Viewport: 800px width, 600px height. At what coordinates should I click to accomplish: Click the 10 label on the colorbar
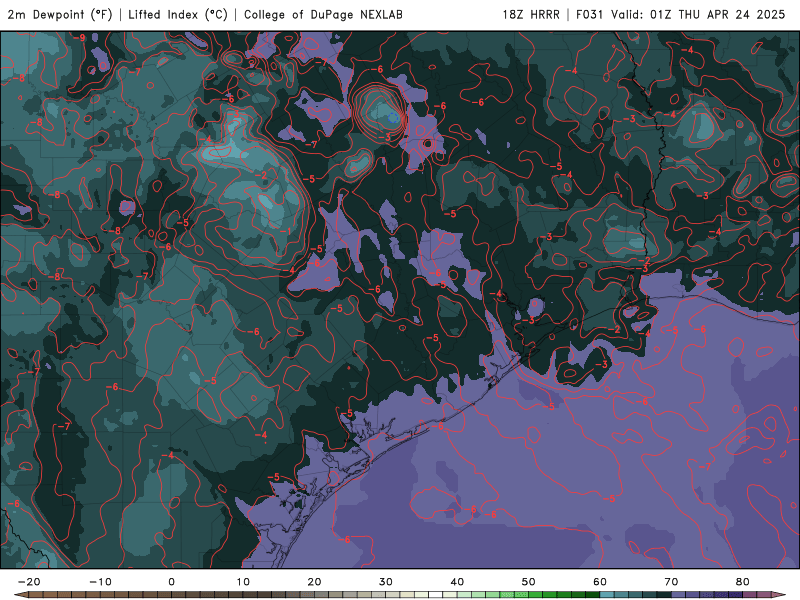coord(243,582)
